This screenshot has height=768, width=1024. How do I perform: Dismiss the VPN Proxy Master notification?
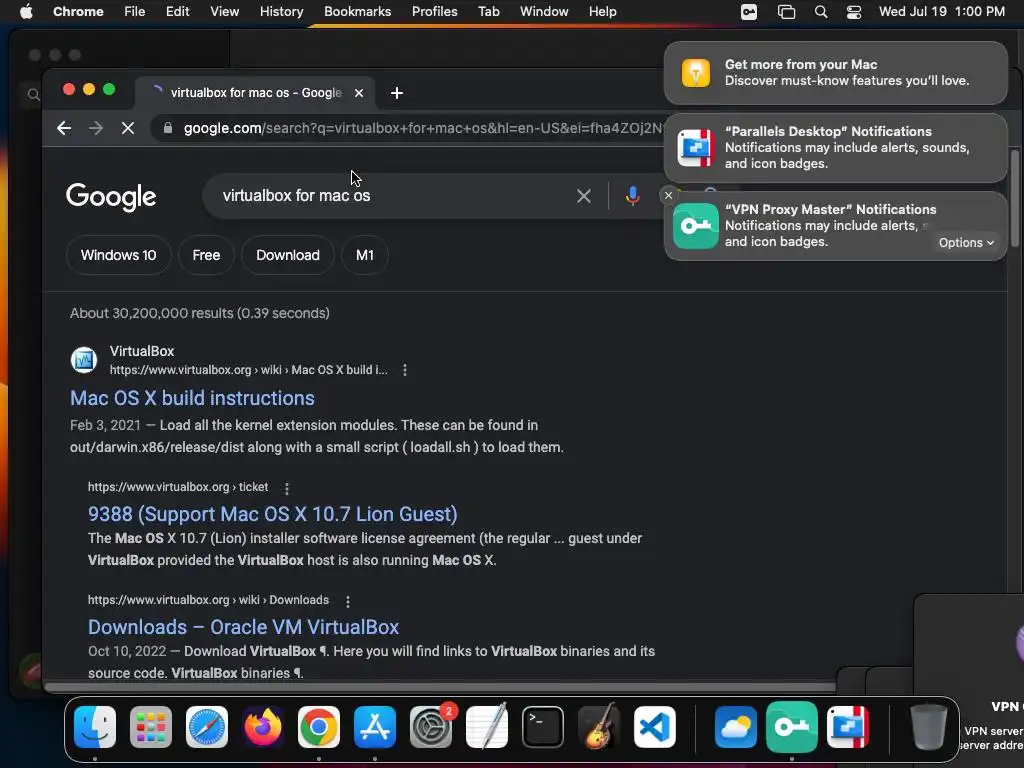pyautogui.click(x=668, y=195)
